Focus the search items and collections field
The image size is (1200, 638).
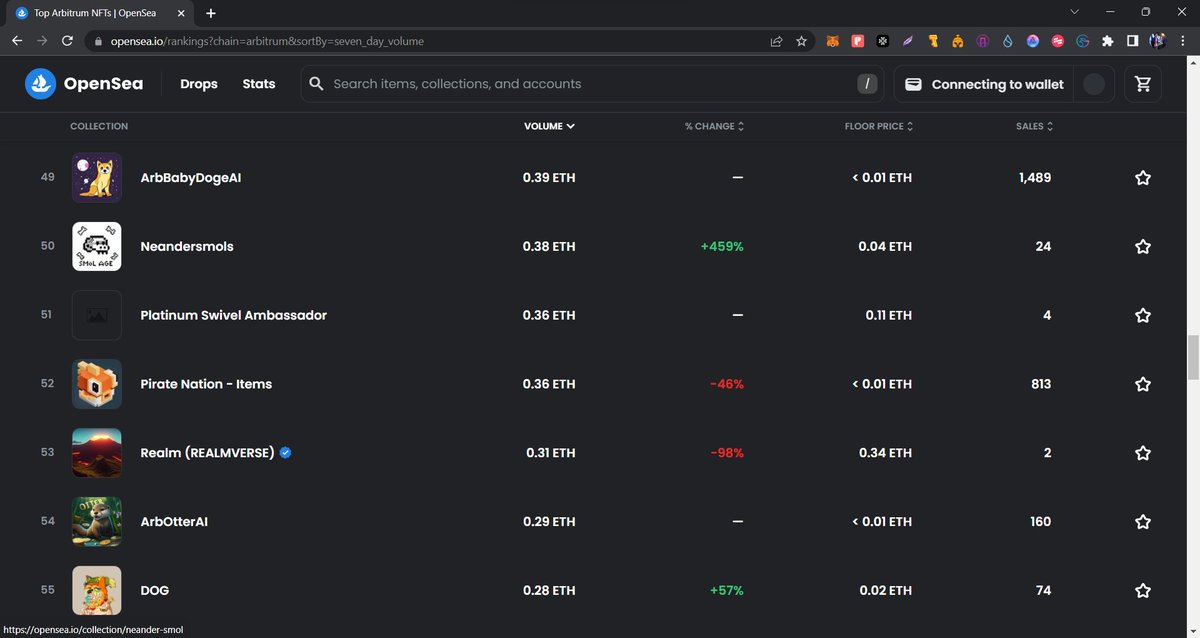(x=590, y=84)
